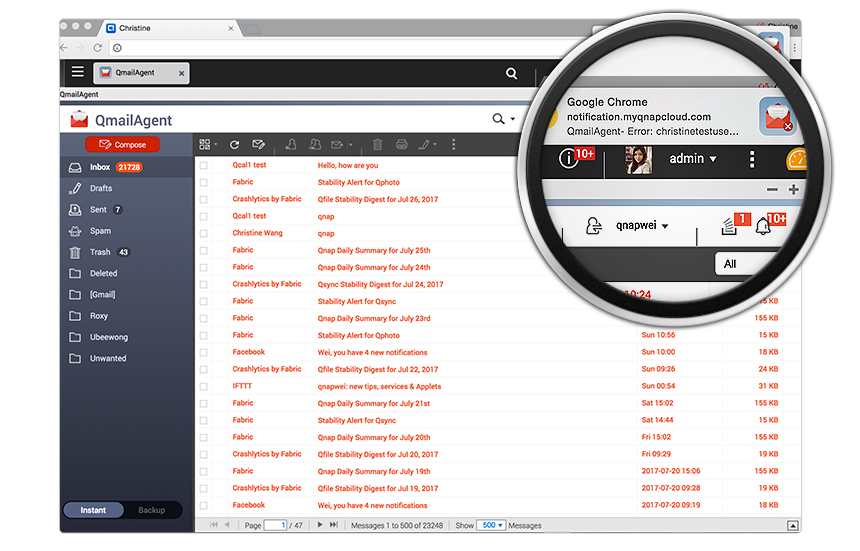Click the QTS top bar search icon
This screenshot has width=860, height=551.
pos(511,73)
